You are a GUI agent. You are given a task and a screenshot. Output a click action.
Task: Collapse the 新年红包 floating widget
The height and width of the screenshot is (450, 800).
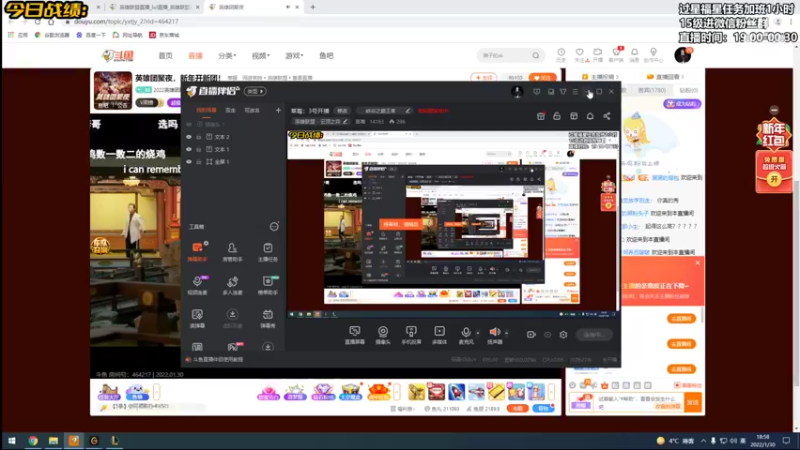pos(774,110)
